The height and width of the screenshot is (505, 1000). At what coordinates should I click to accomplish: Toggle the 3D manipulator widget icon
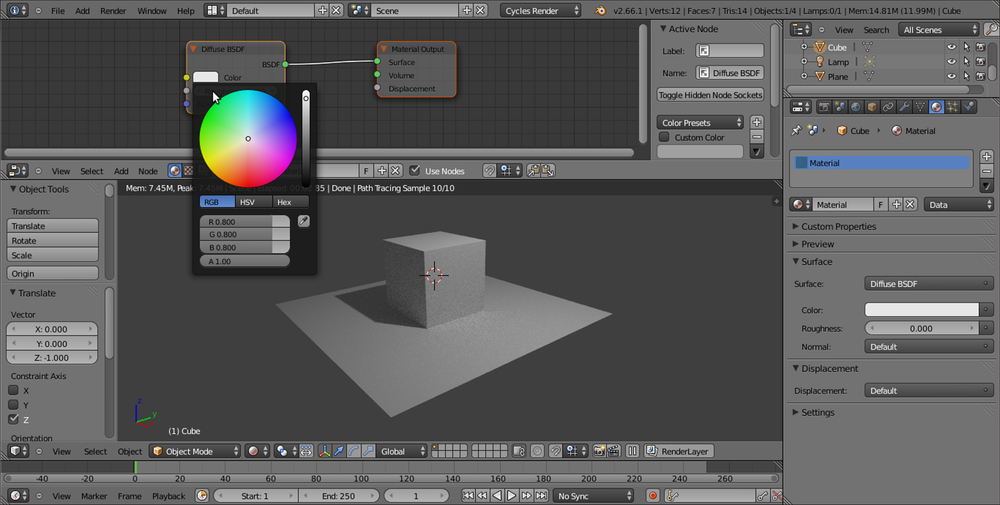pyautogui.click(x=325, y=452)
